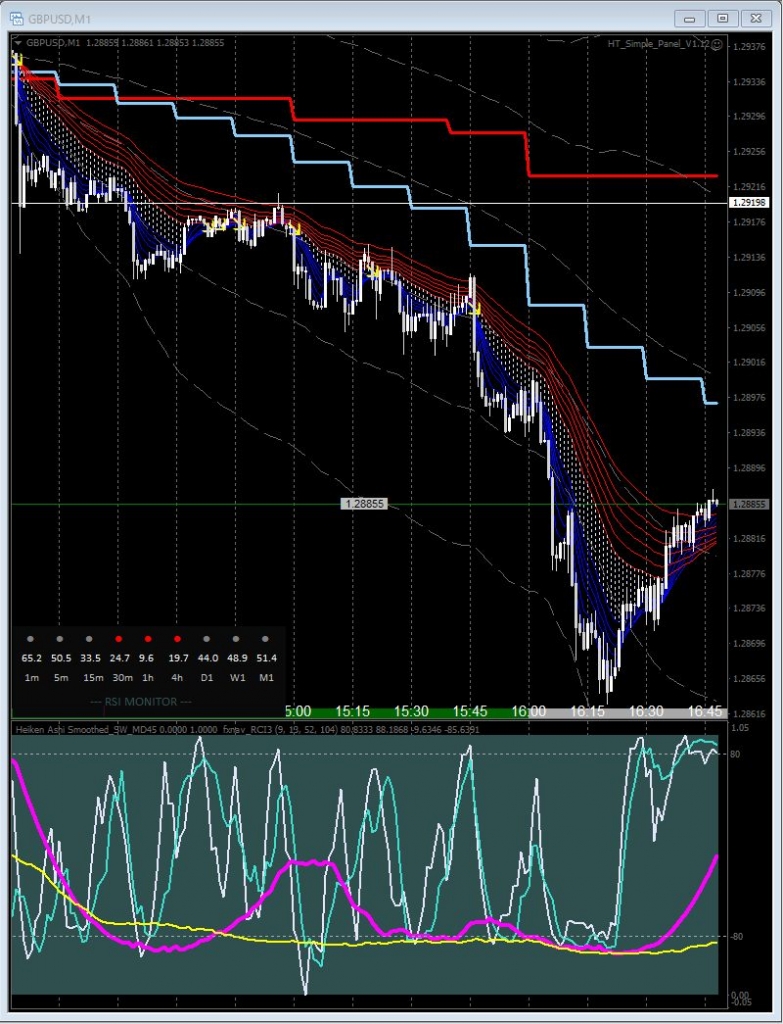This screenshot has width=783, height=1024.
Task: Click the GBPUSD chart window icon
Action: [16, 18]
